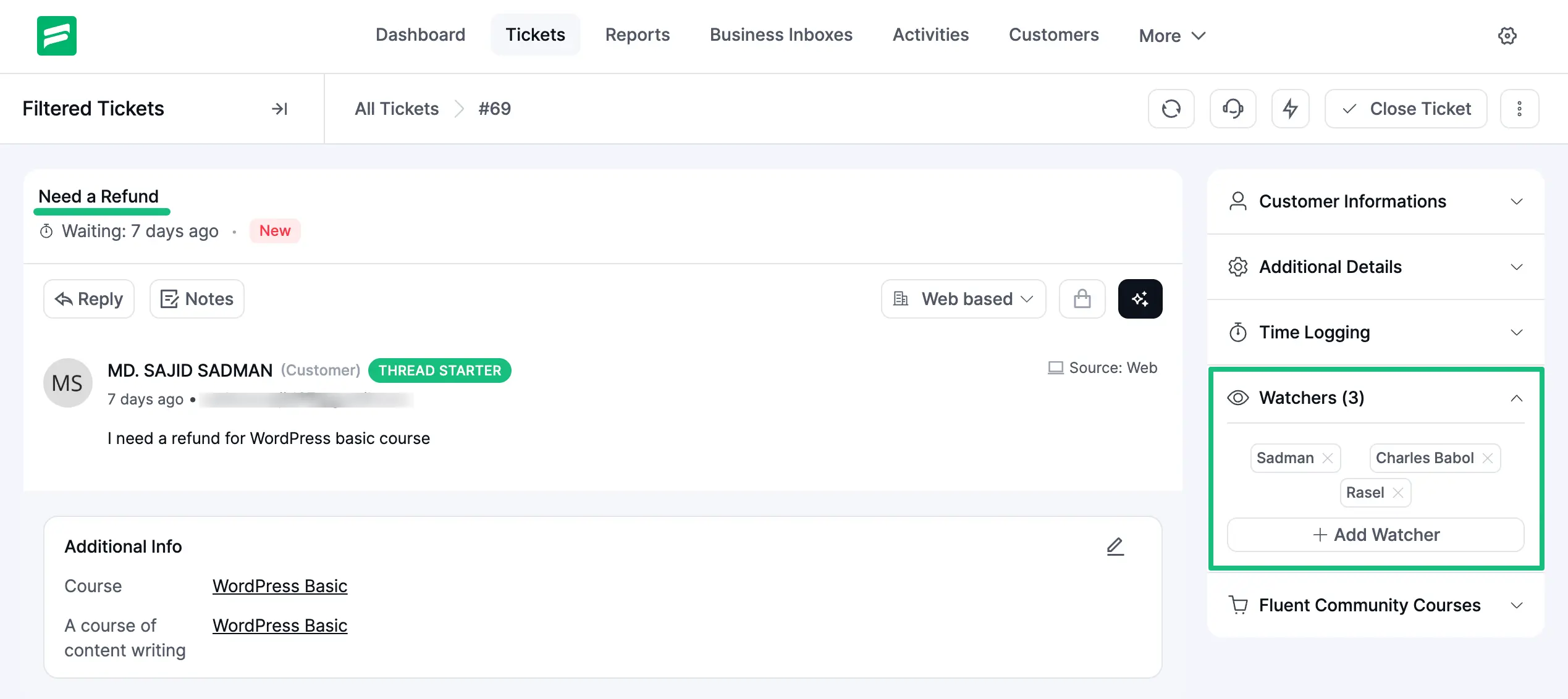Click the Add Watcher button
Screen dimensions: 1568x699
tap(1375, 535)
